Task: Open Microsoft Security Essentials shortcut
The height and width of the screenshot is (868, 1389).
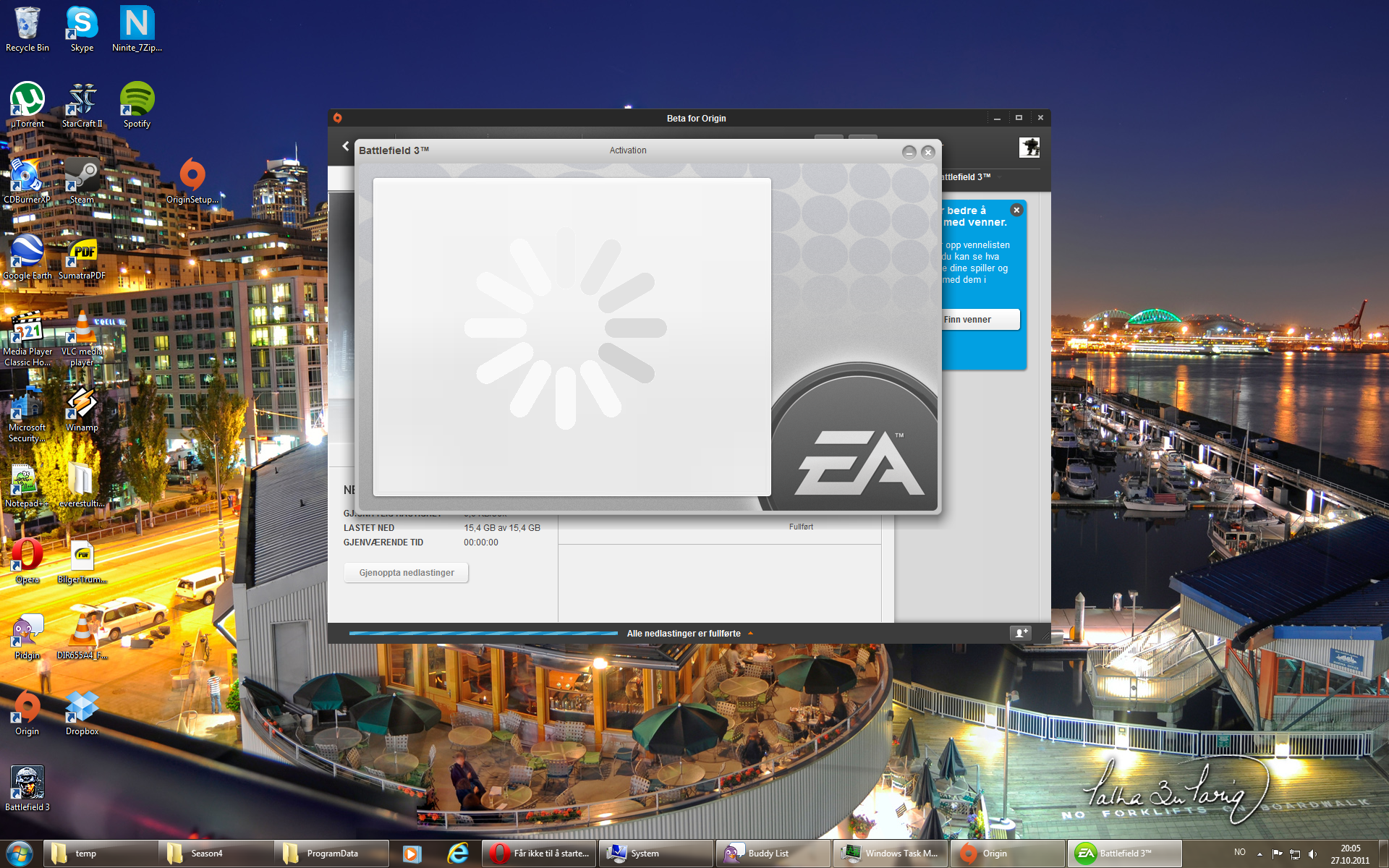Action: tap(27, 414)
